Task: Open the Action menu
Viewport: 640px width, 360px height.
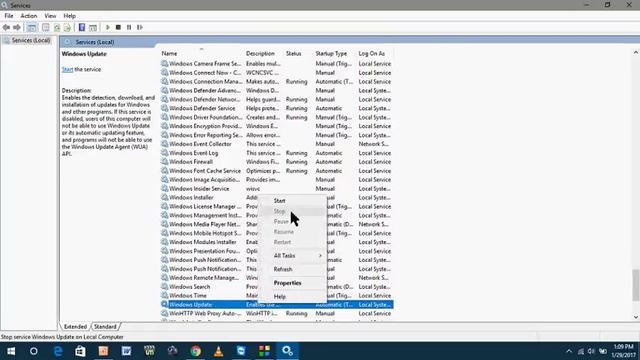Action: pyautogui.click(x=29, y=16)
